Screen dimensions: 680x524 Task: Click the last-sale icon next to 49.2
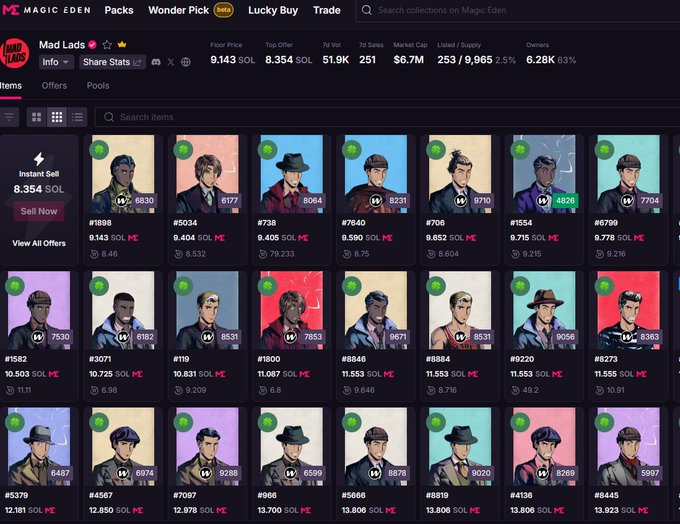tap(515, 390)
